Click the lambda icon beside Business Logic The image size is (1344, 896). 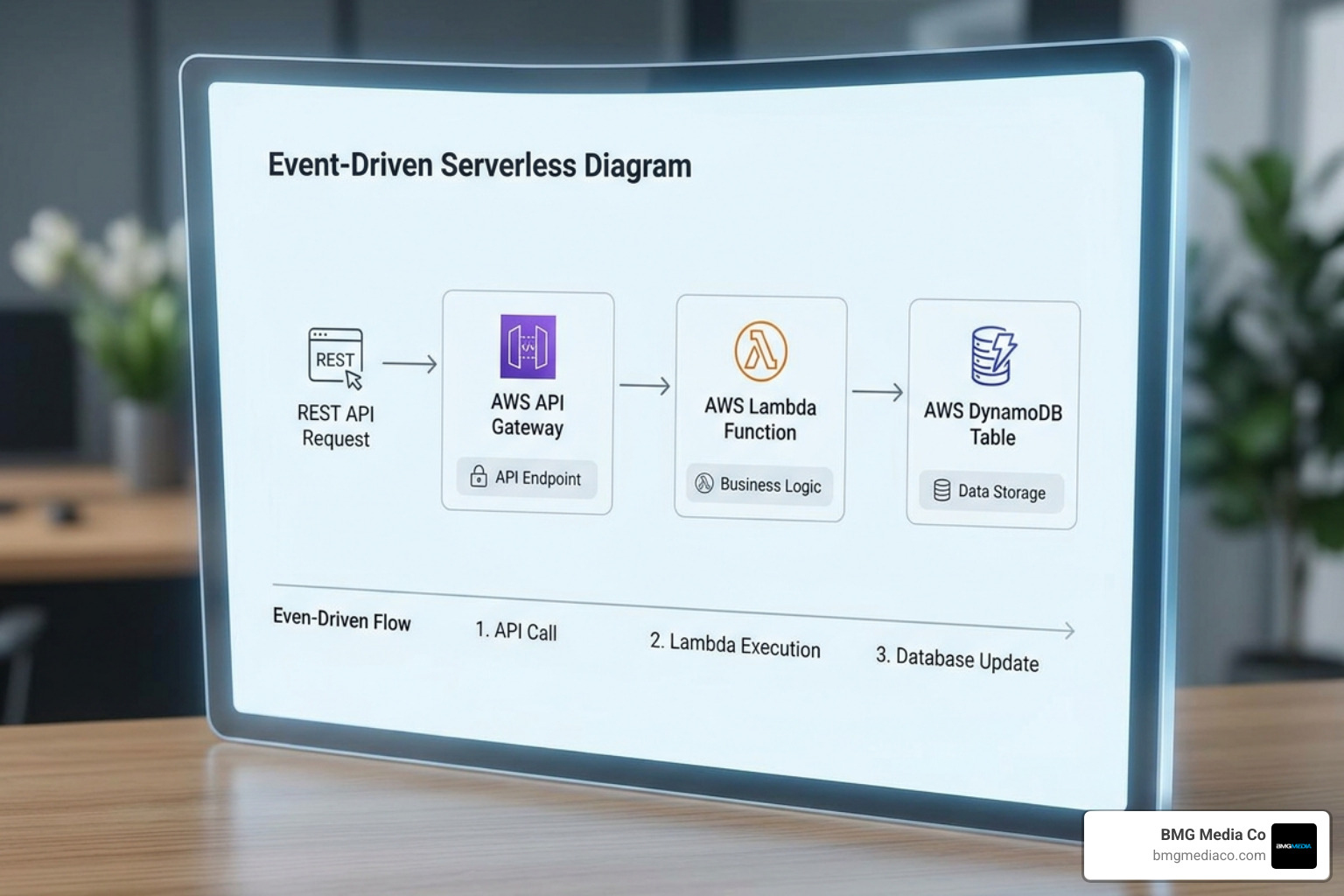pos(704,483)
